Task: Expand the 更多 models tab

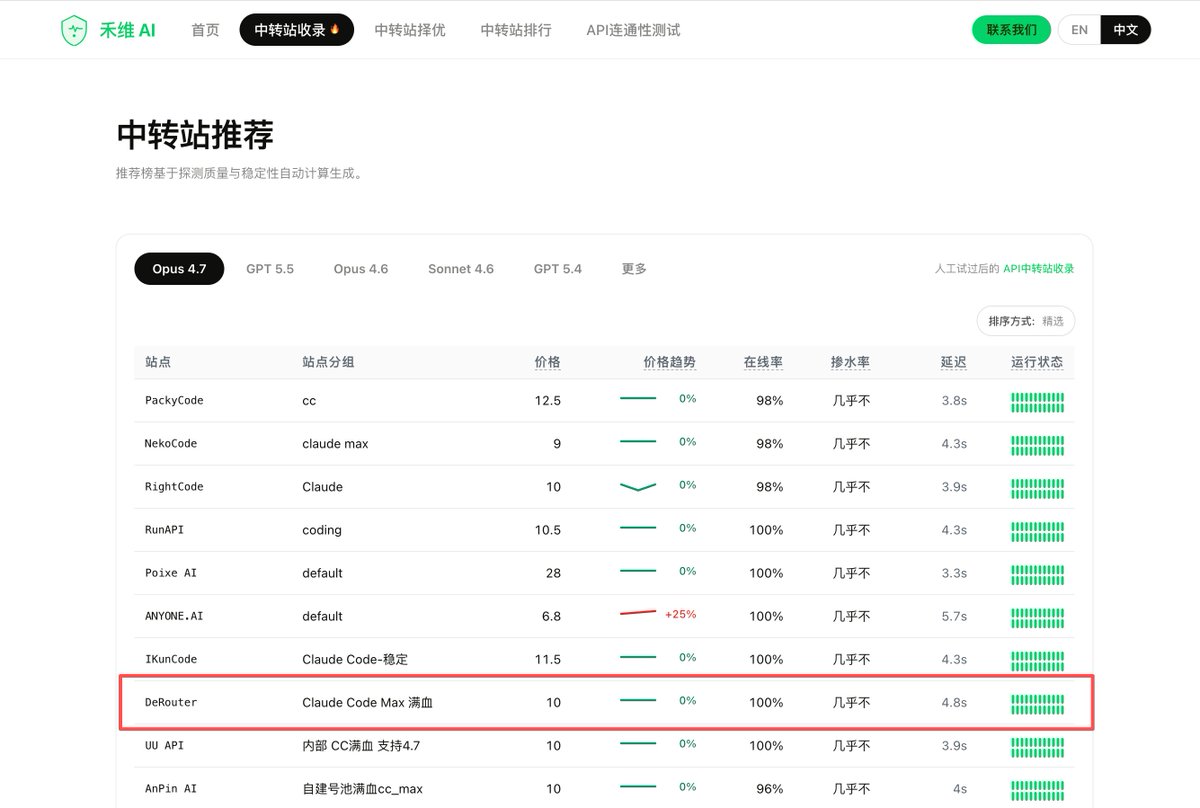Action: click(634, 269)
